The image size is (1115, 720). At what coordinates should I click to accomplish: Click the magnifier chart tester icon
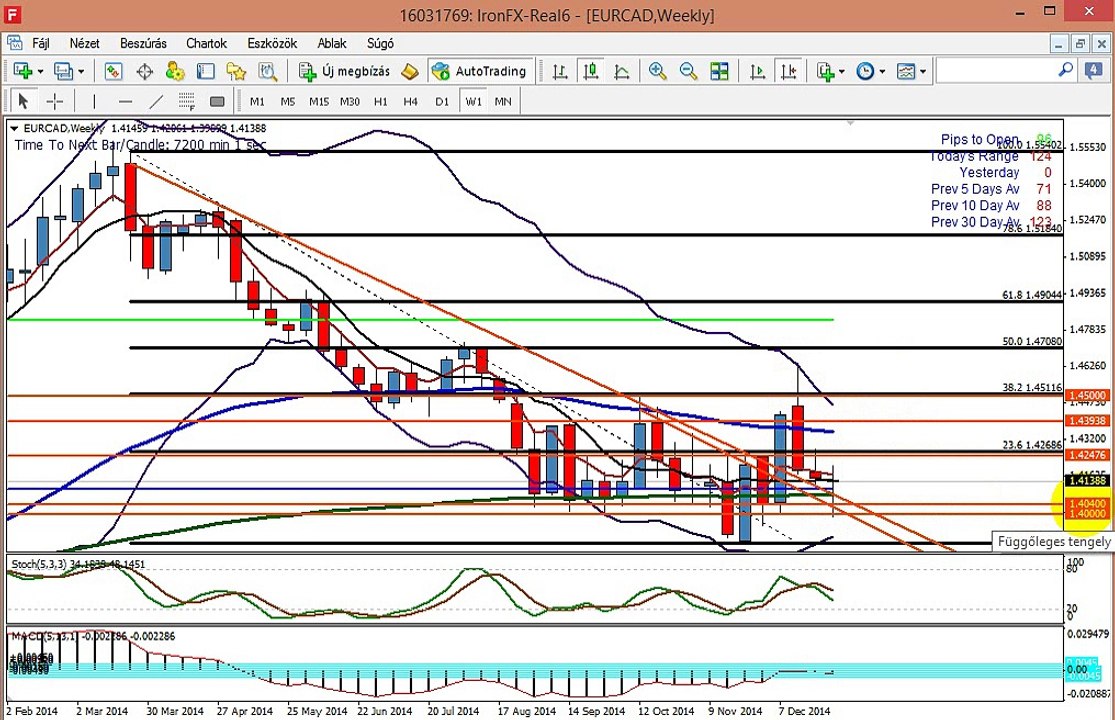[x=267, y=71]
